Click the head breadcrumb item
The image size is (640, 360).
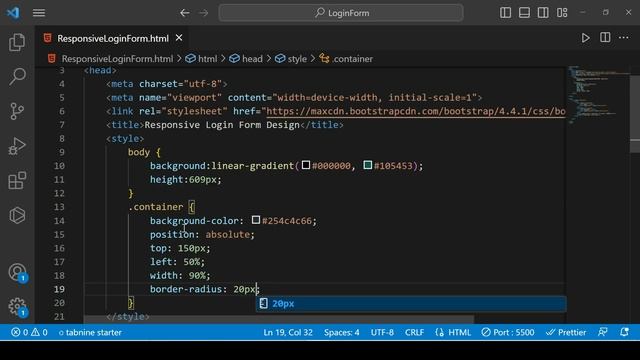[252, 59]
